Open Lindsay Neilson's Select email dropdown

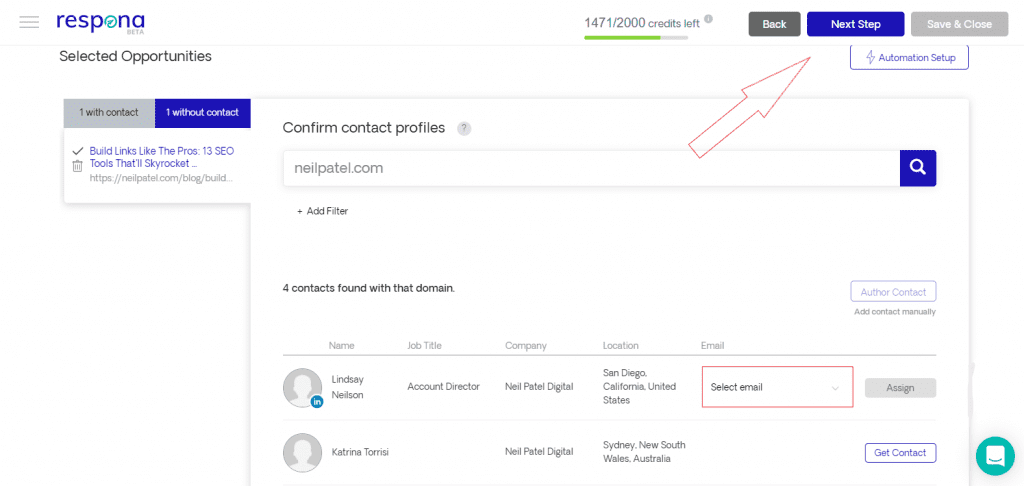(777, 387)
